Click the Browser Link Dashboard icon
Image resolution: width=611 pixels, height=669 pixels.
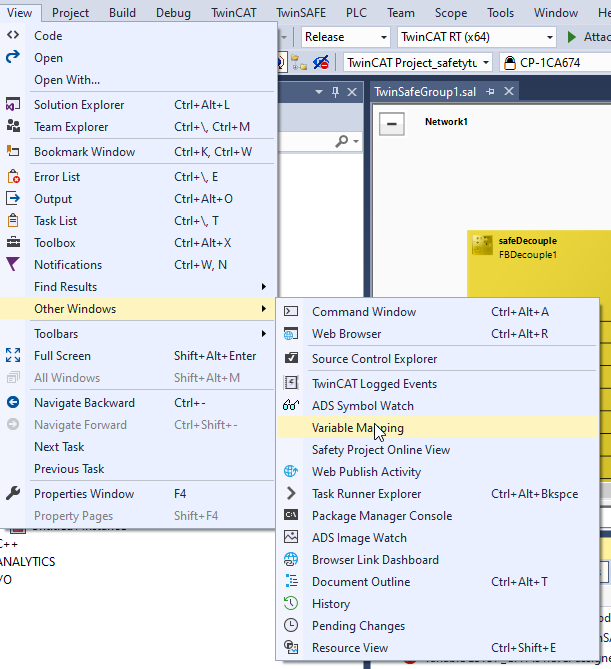click(291, 559)
